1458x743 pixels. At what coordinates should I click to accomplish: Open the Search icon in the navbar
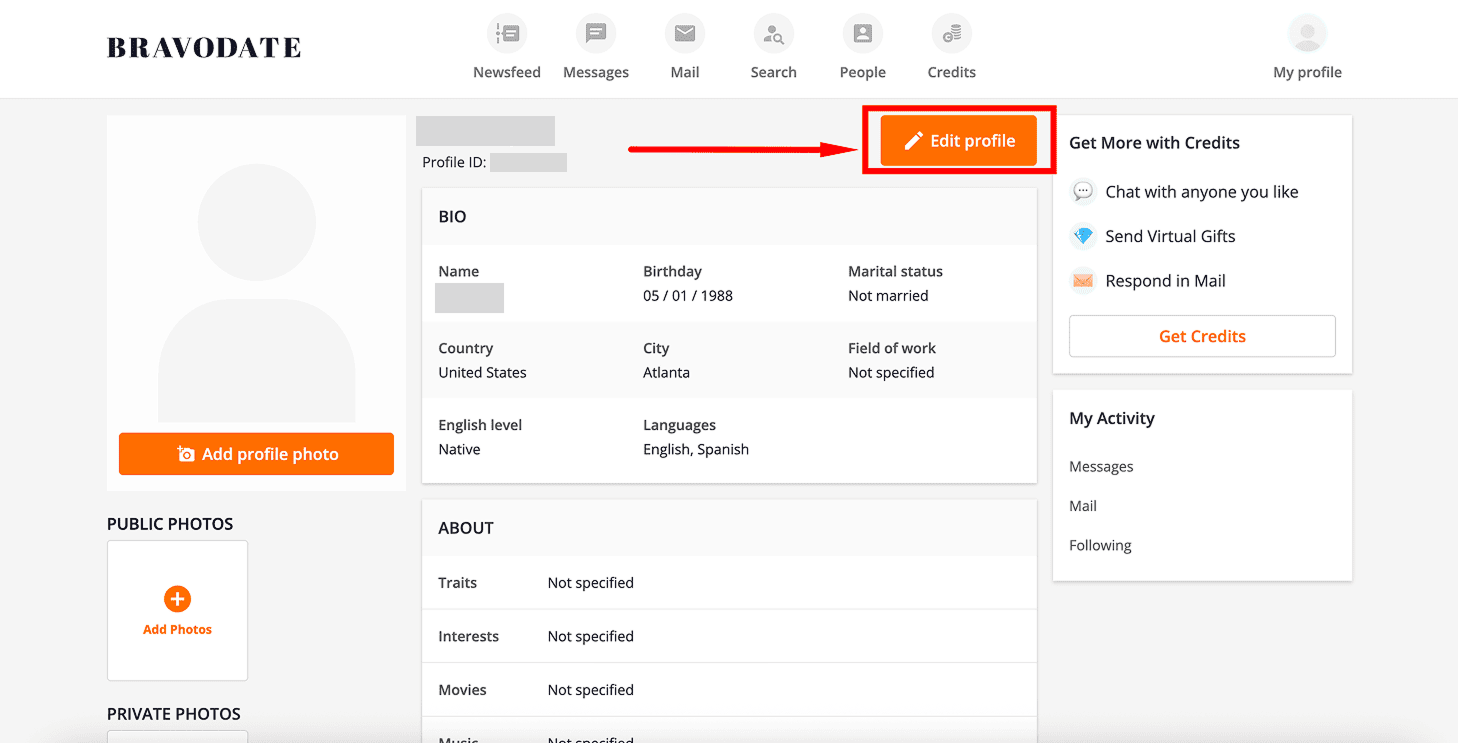tap(773, 32)
